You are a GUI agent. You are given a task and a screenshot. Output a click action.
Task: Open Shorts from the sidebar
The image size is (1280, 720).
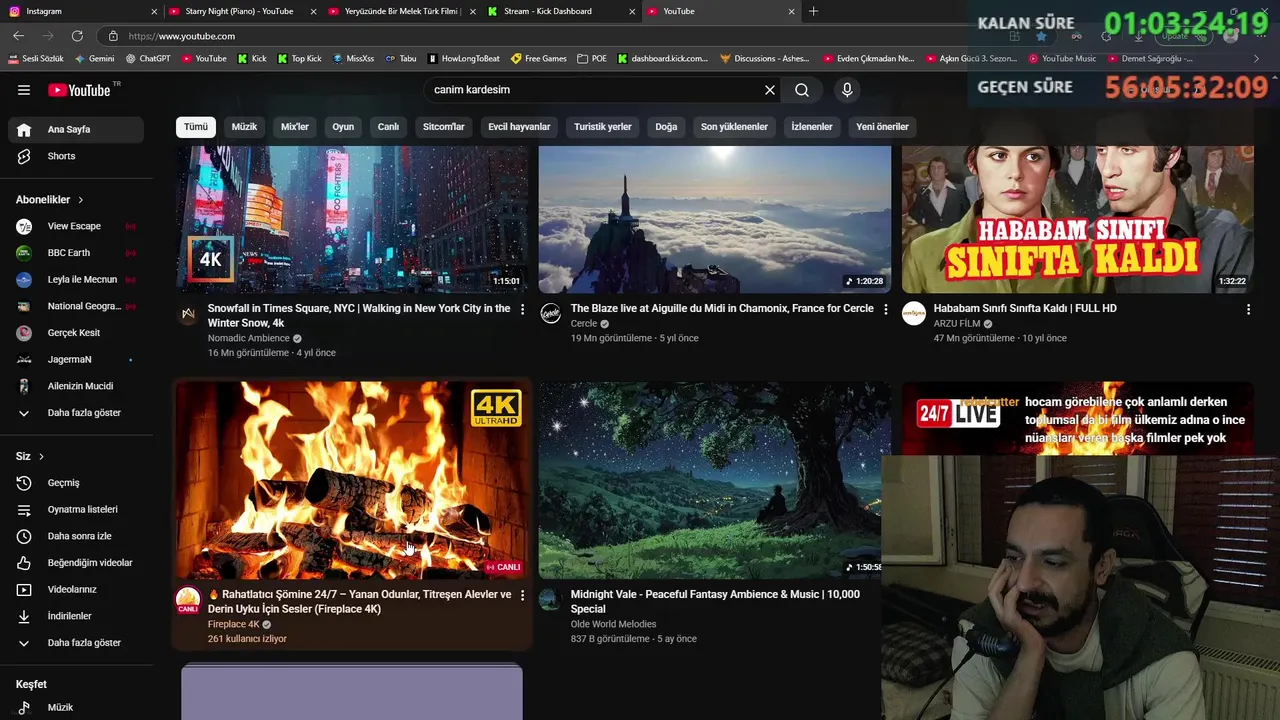click(x=76, y=156)
